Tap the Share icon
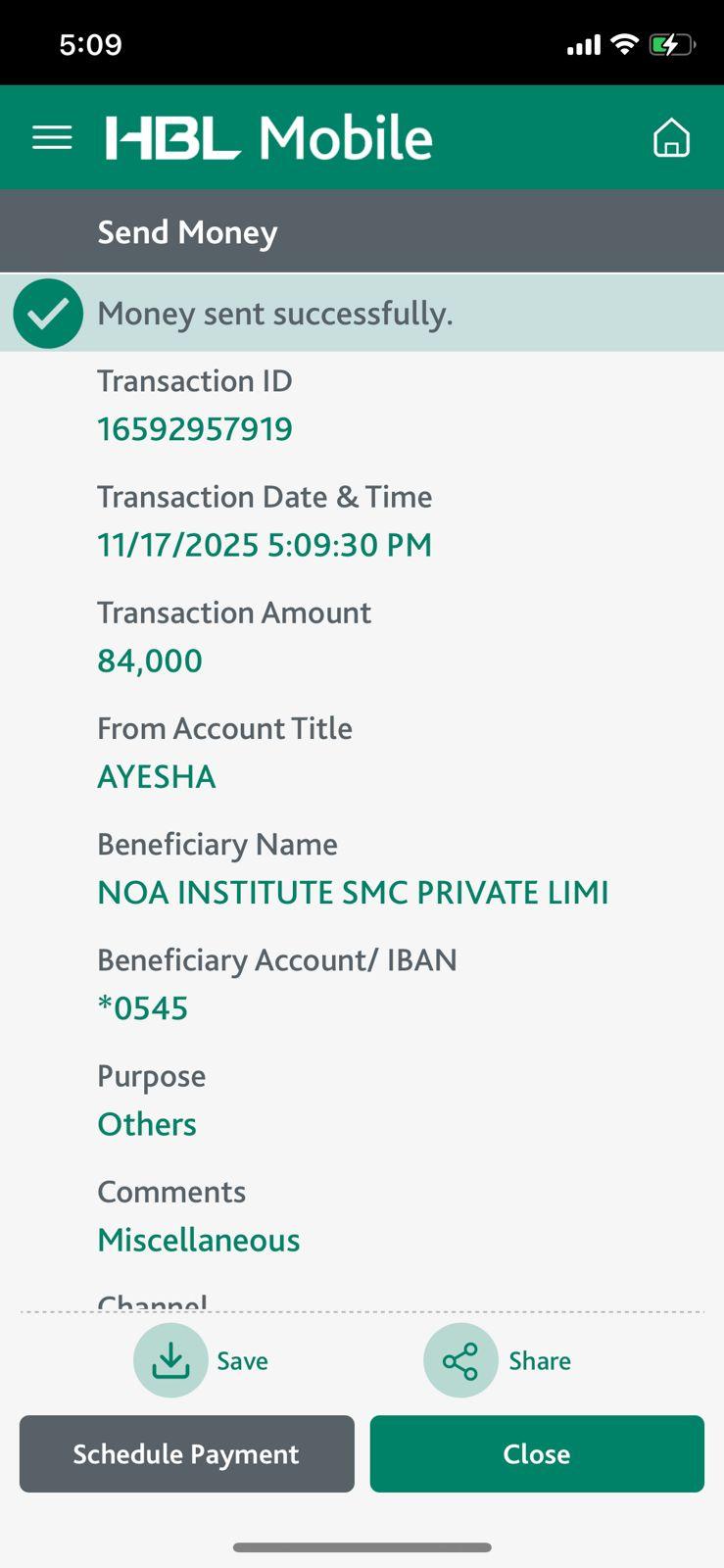Screen dimensions: 724x1568 [460, 1360]
